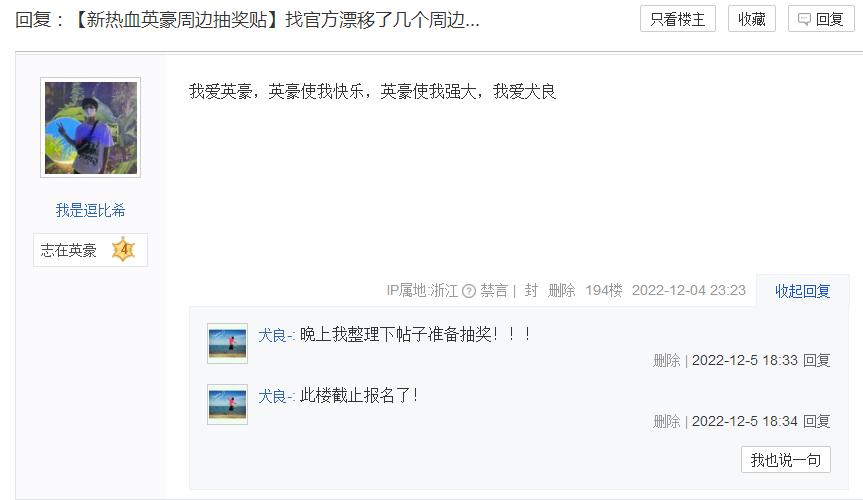Click 犬良- name in the 晚上我整理 reply
The width and height of the screenshot is (863, 500).
276,335
